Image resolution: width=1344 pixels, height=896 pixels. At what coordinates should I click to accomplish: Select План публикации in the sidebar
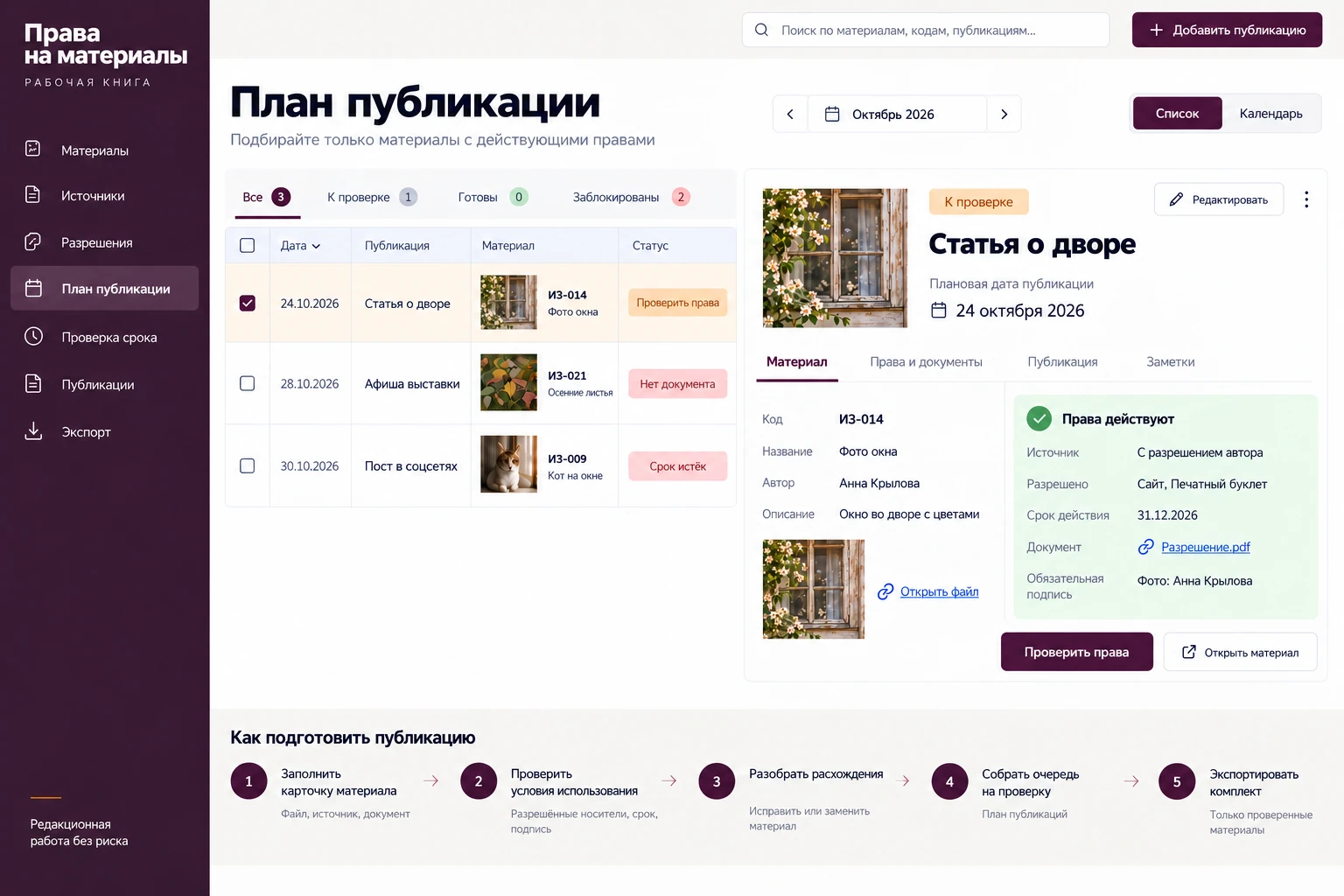tap(104, 288)
